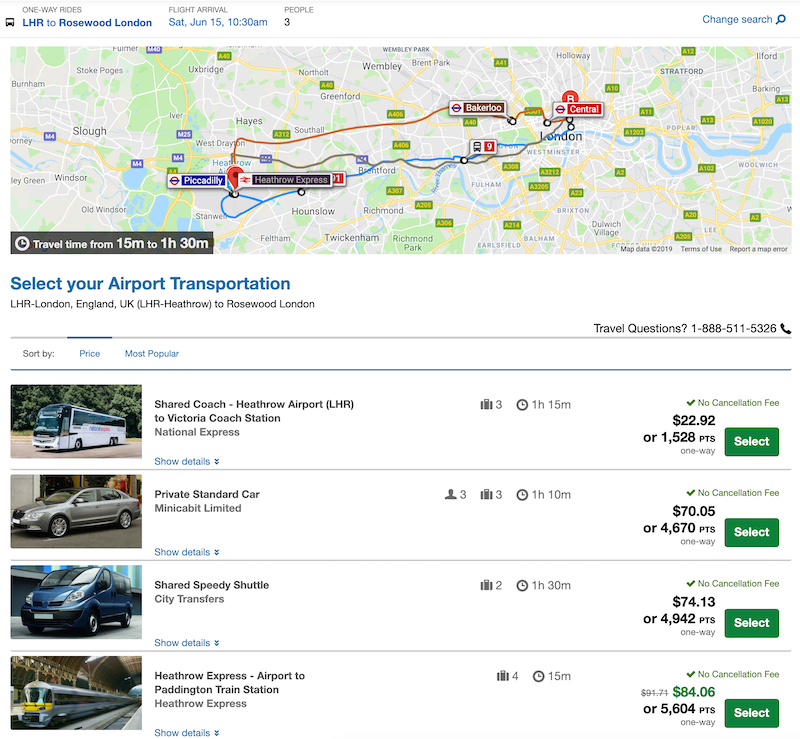Open the National Express coach thumbnail
This screenshot has width=800, height=739.
pos(76,422)
